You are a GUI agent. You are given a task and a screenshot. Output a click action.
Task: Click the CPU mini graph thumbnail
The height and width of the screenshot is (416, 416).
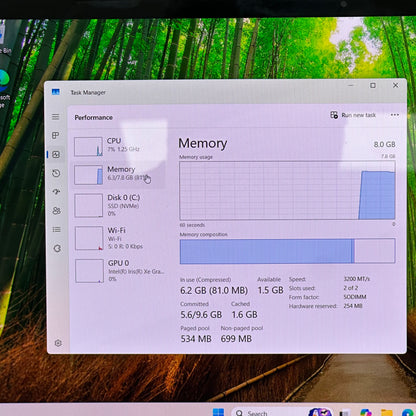pos(88,147)
